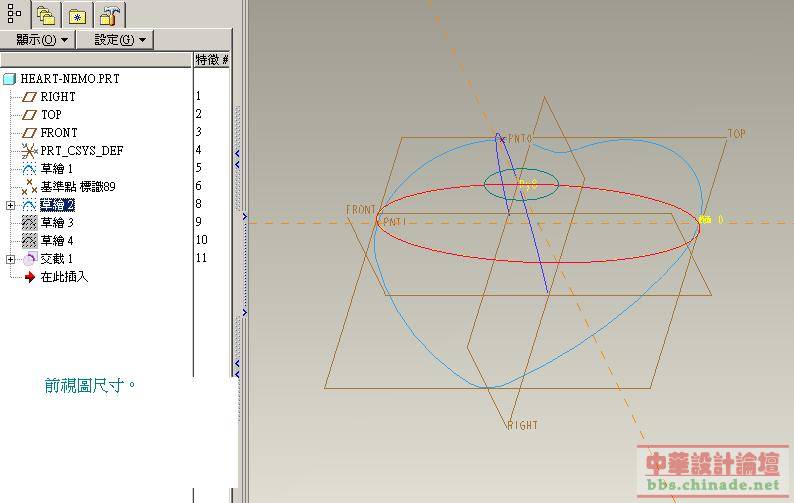This screenshot has width=794, height=503.
Task: Select the PNT0 datum point label
Action: pyautogui.click(x=520, y=138)
